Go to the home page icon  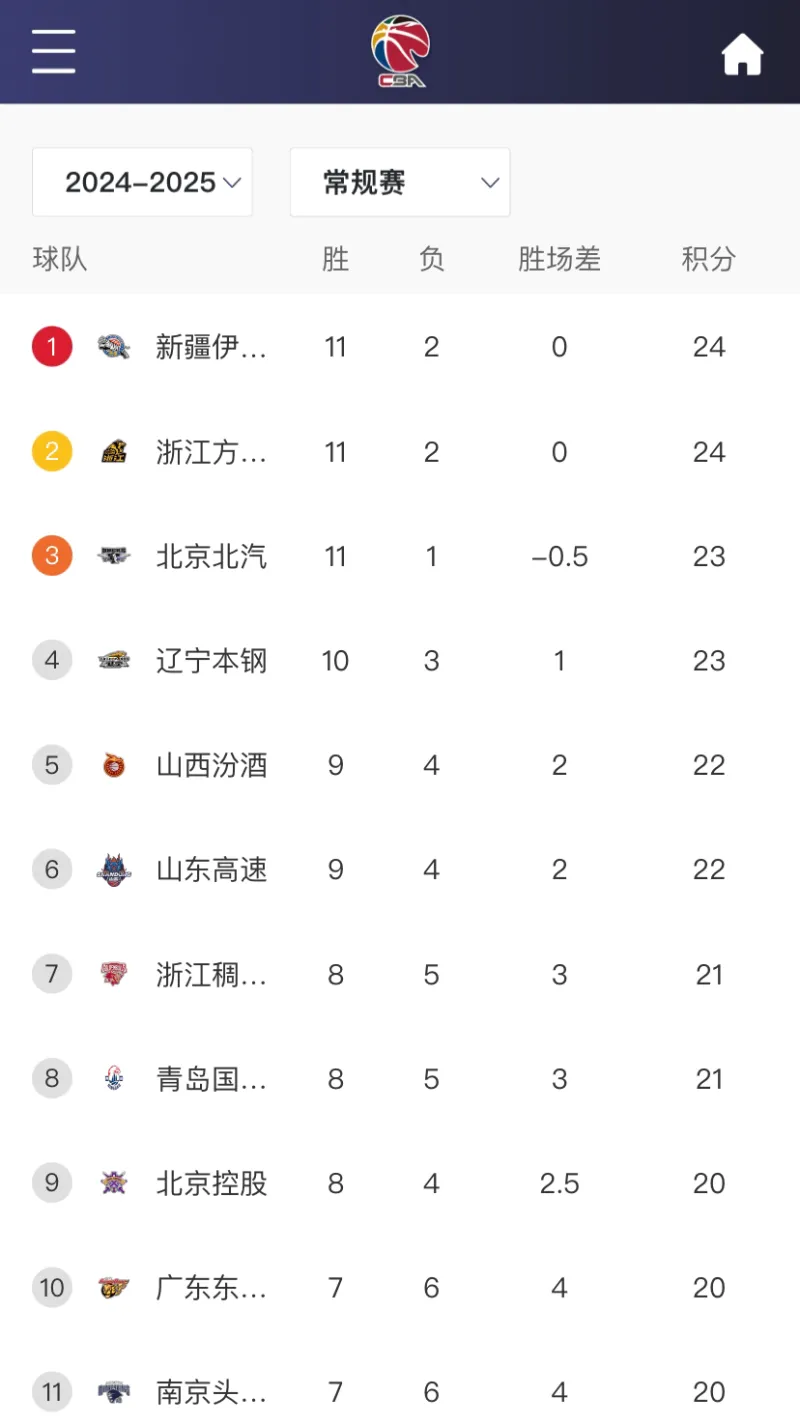[x=743, y=54]
